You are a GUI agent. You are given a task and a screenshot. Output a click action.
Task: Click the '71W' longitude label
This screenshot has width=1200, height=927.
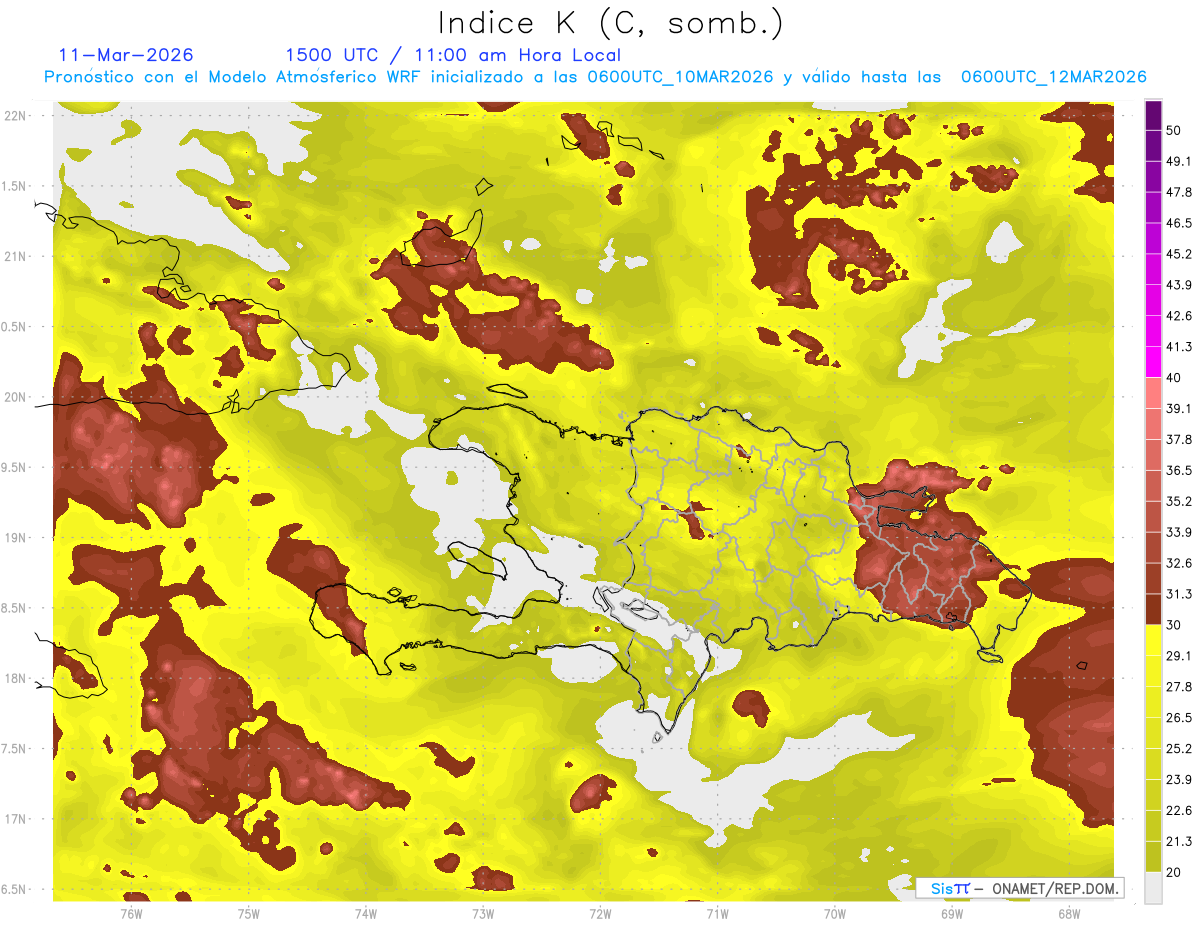tap(717, 914)
